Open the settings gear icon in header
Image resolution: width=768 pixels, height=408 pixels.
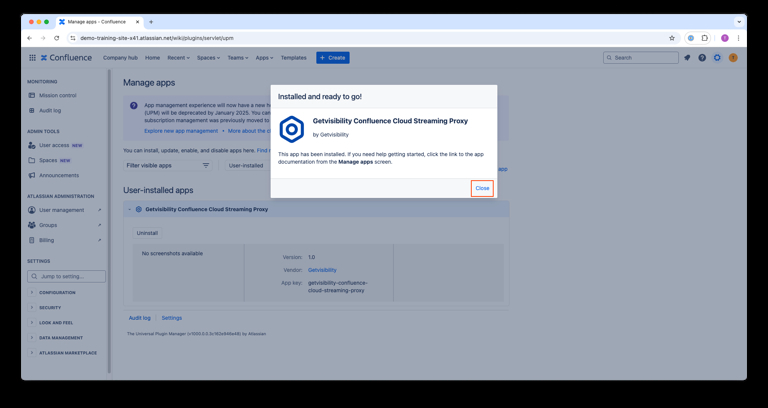[x=717, y=58]
